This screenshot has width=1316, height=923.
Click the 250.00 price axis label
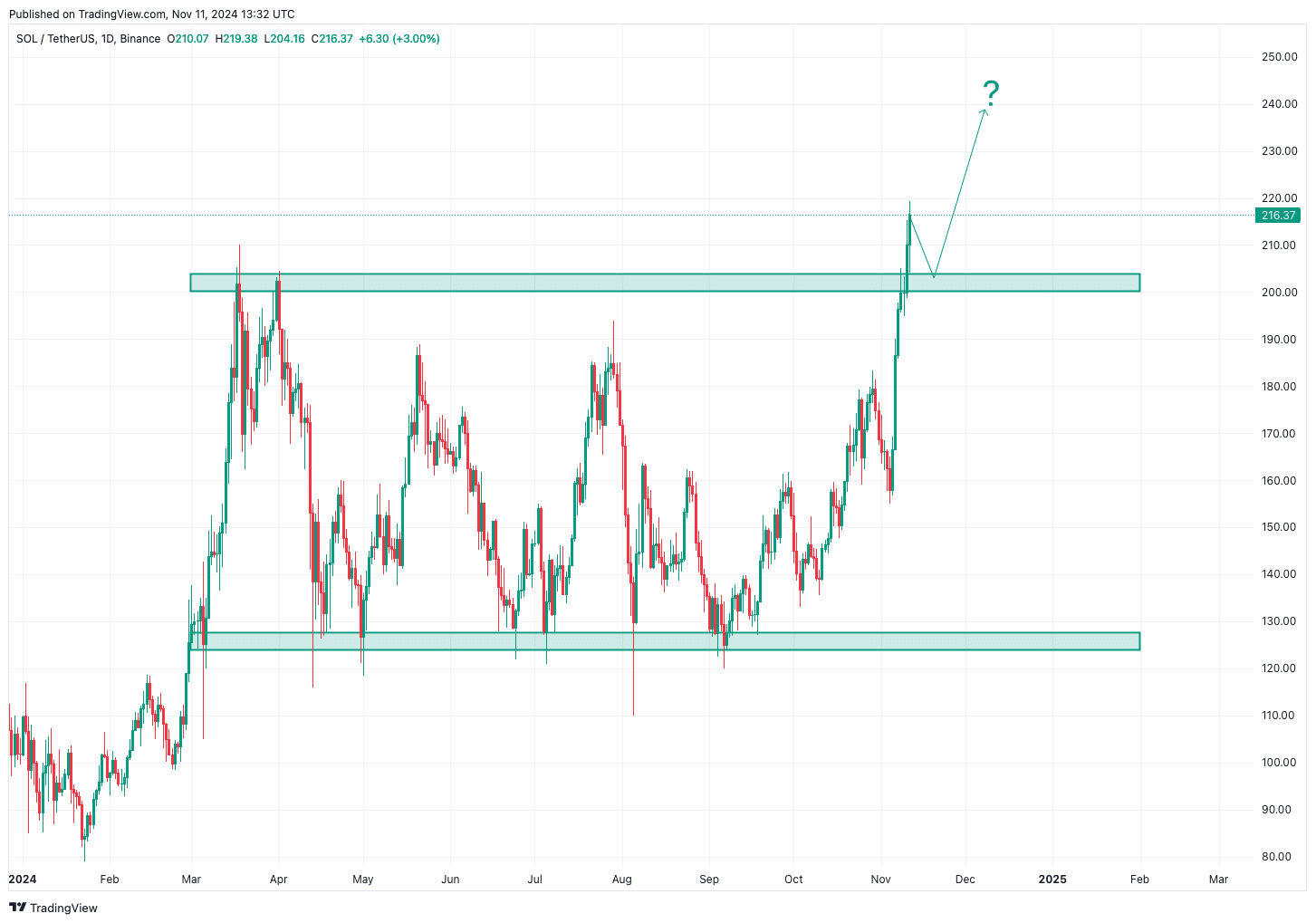(1279, 57)
